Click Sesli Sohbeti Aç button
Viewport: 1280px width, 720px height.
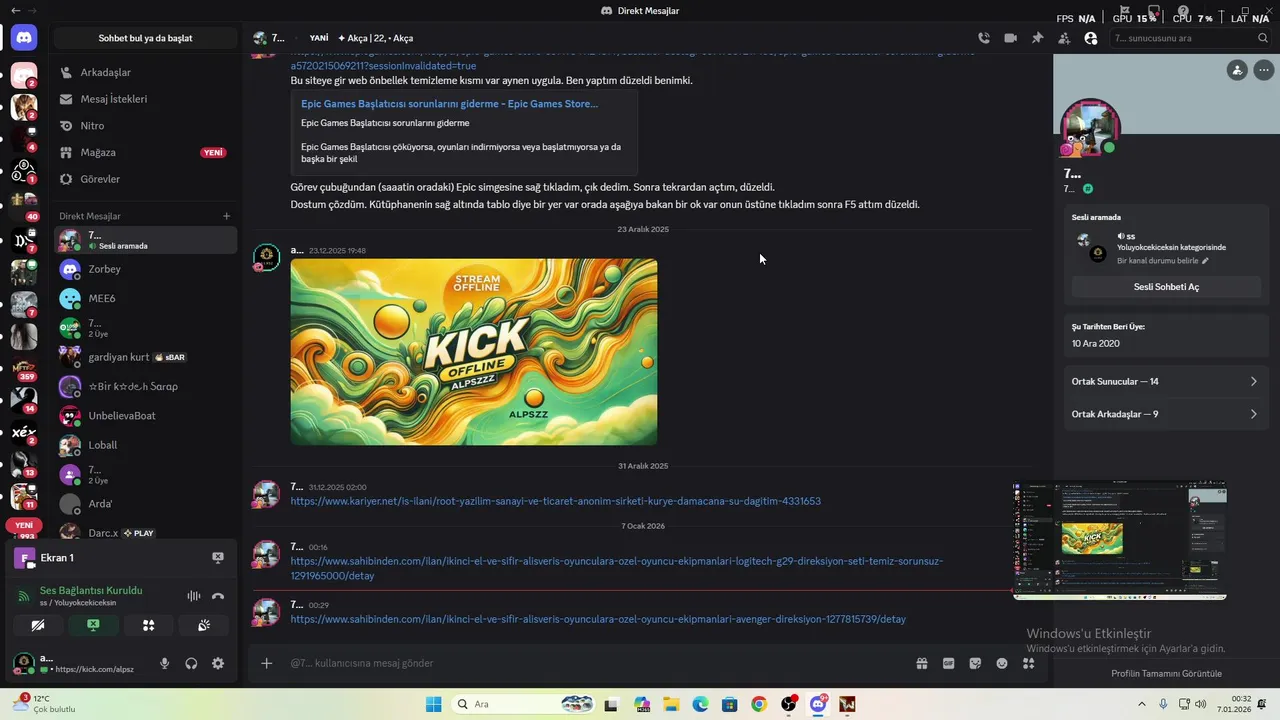[1166, 287]
